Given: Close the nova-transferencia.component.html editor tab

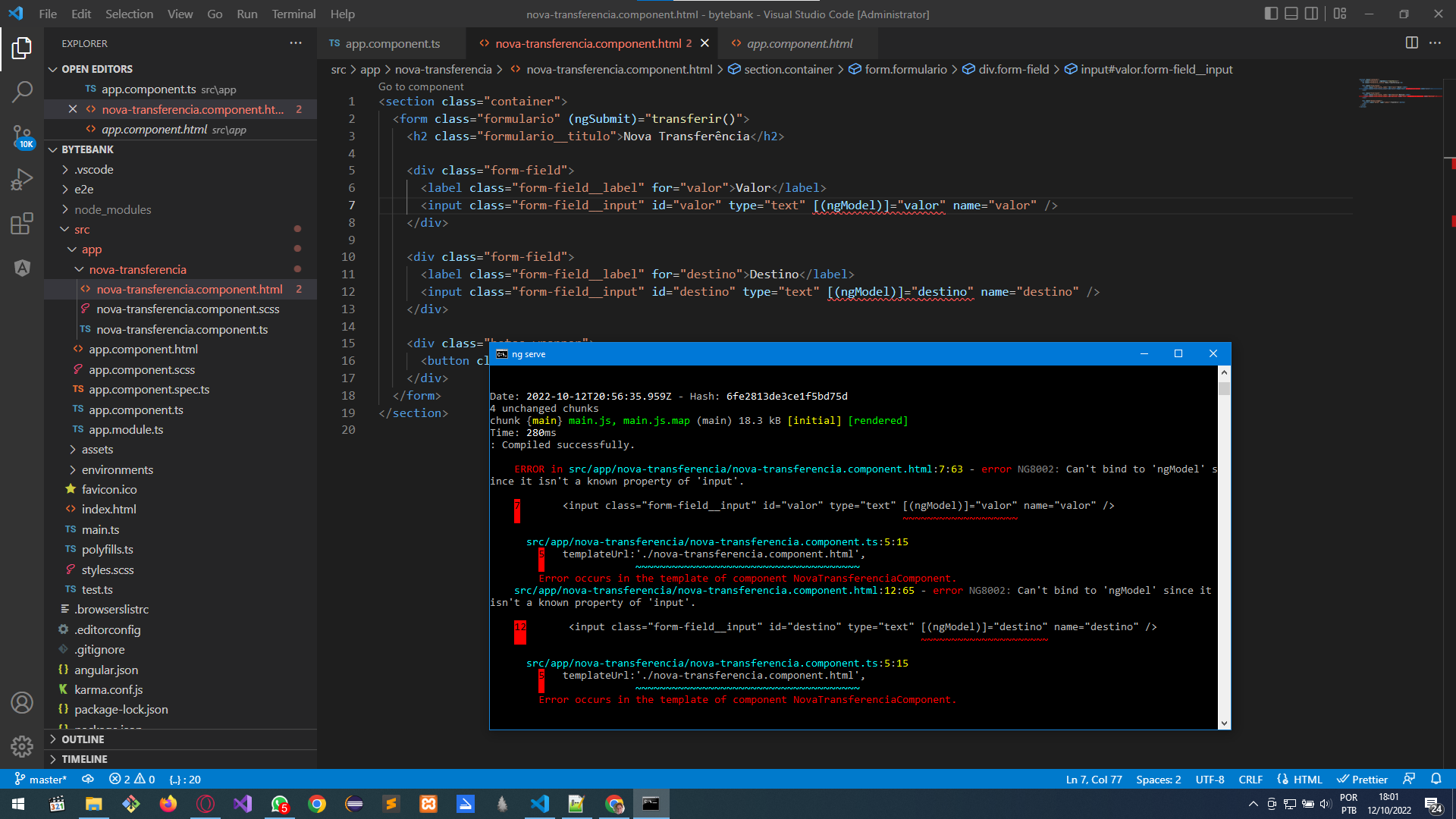Looking at the screenshot, I should coord(704,43).
